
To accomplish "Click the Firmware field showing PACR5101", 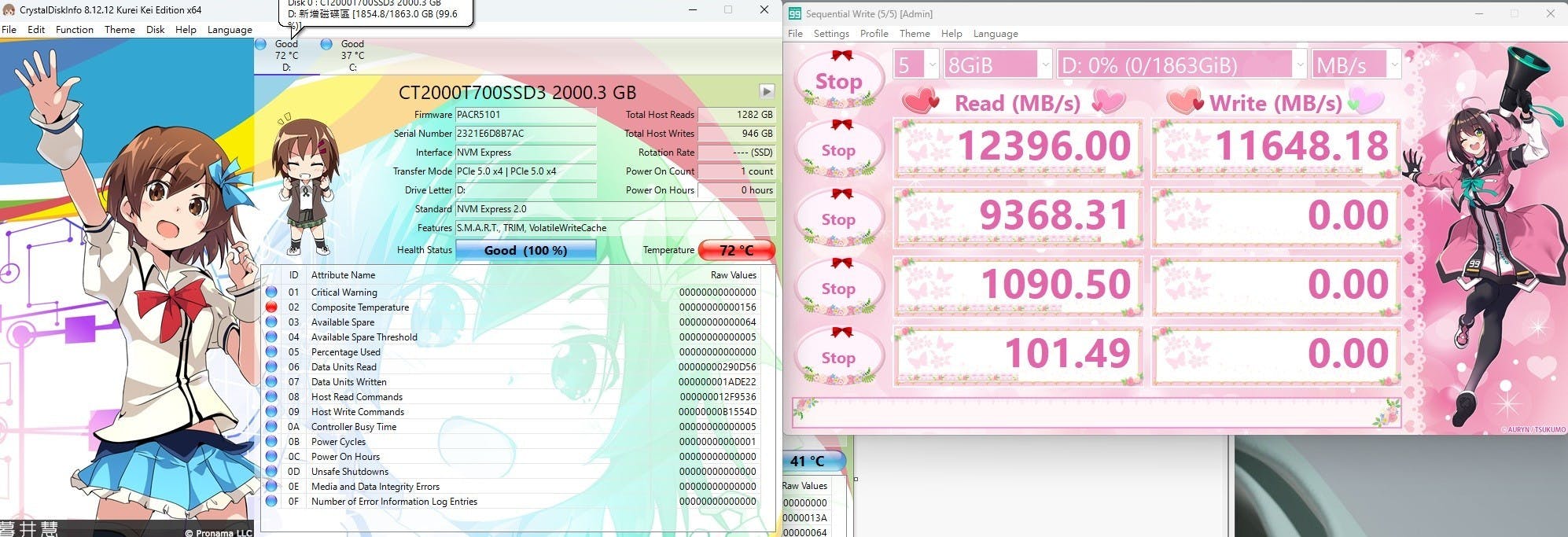I will pyautogui.click(x=525, y=115).
